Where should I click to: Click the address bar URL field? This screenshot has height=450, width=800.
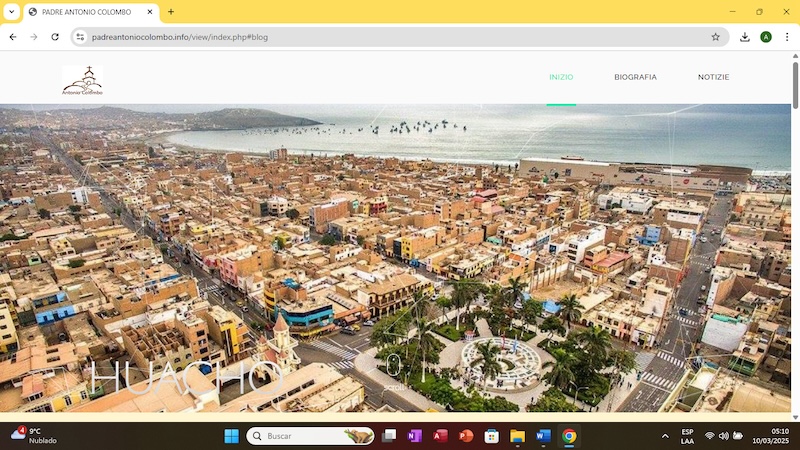pyautogui.click(x=398, y=37)
